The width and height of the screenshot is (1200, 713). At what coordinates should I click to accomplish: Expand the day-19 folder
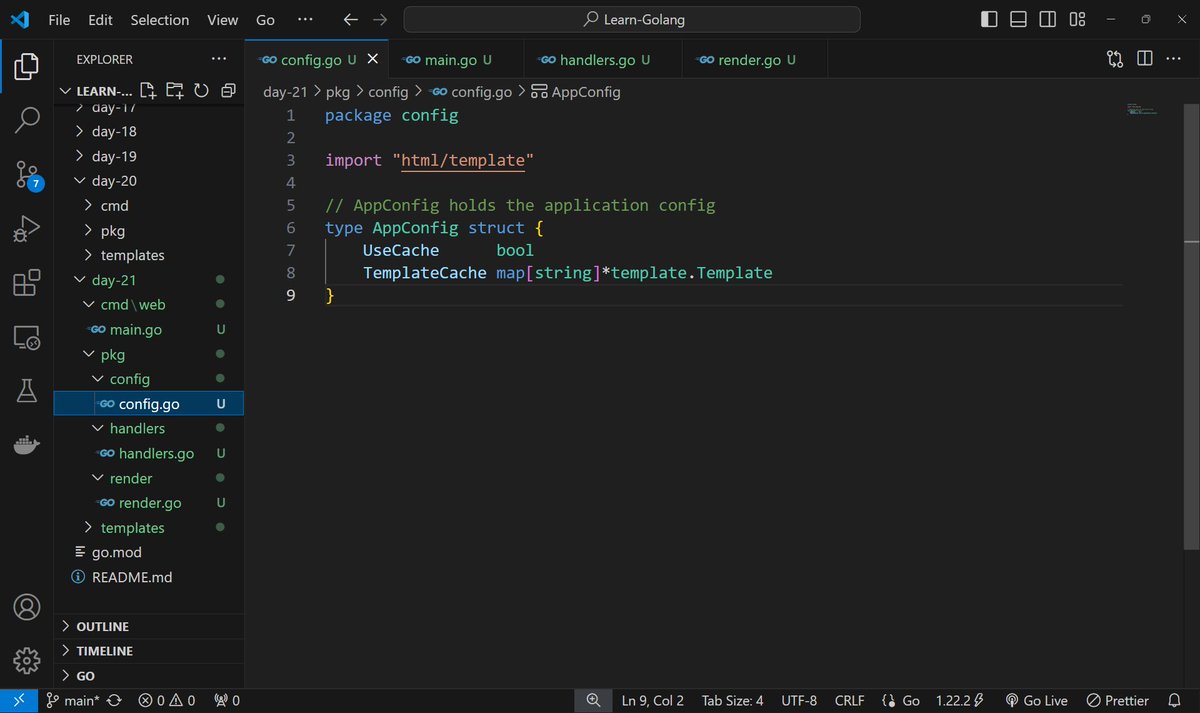pyautogui.click(x=149, y=156)
